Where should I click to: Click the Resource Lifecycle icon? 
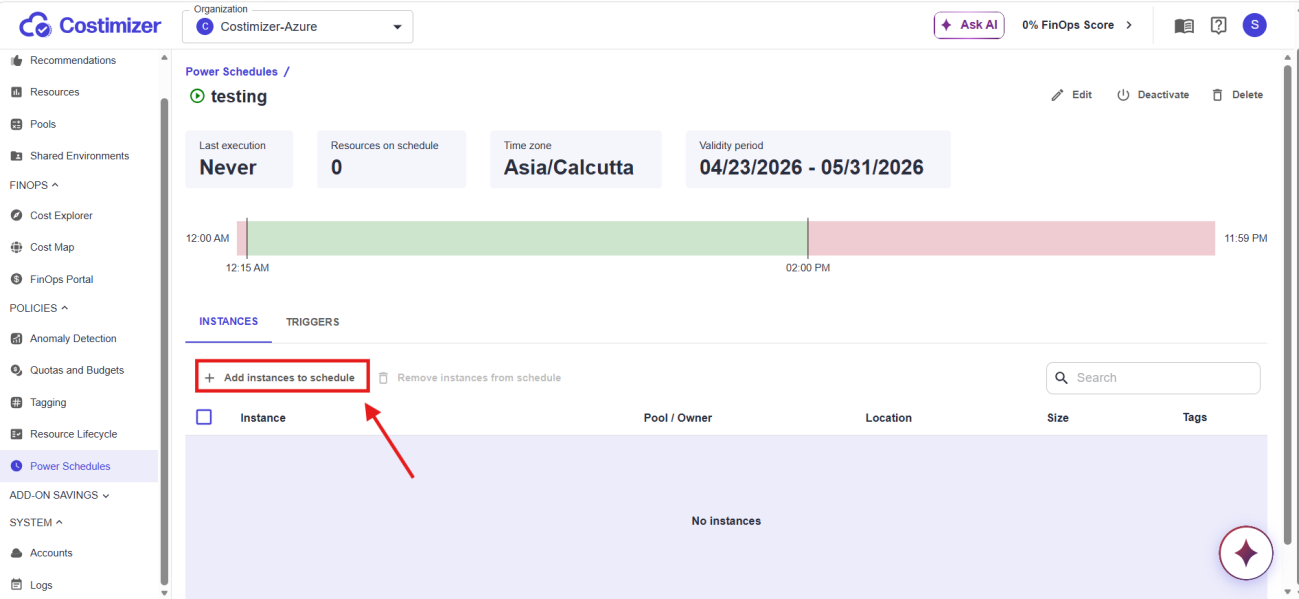(x=16, y=434)
